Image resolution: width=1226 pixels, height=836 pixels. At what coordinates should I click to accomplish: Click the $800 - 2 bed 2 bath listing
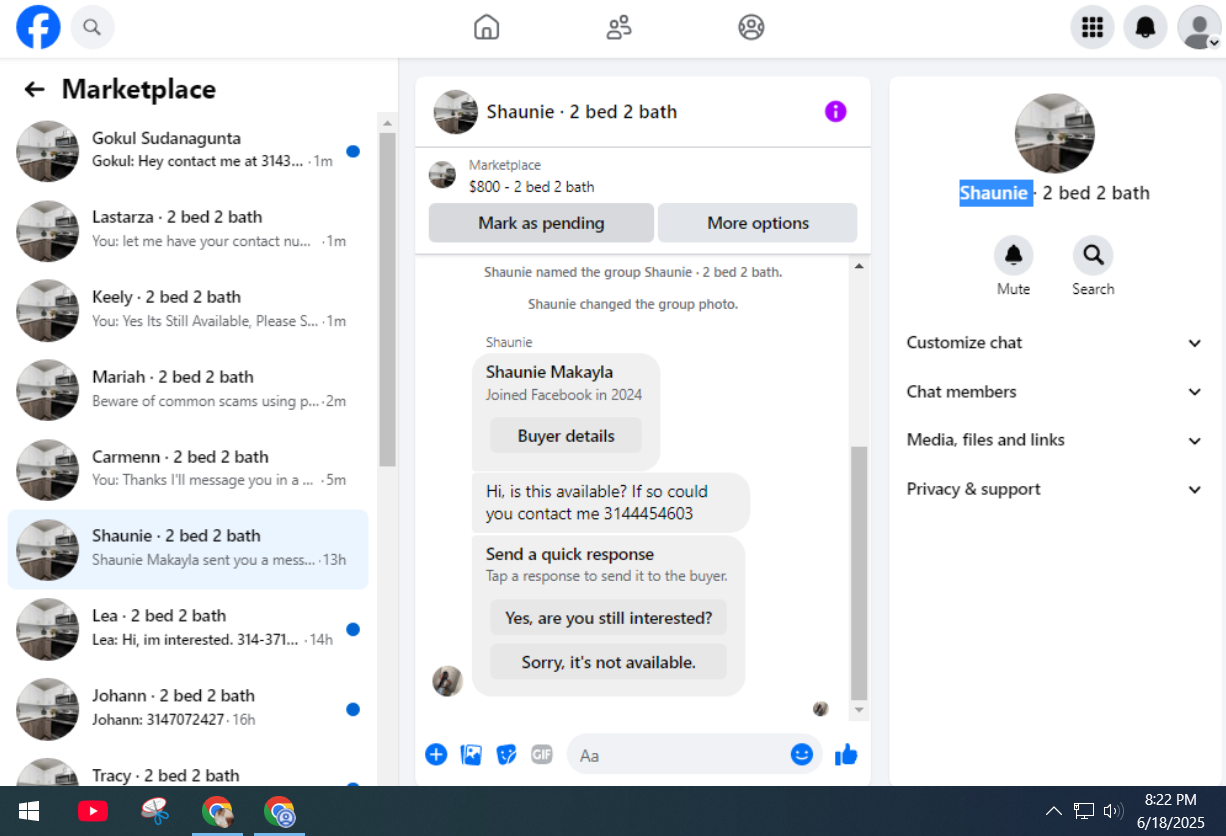pos(531,187)
